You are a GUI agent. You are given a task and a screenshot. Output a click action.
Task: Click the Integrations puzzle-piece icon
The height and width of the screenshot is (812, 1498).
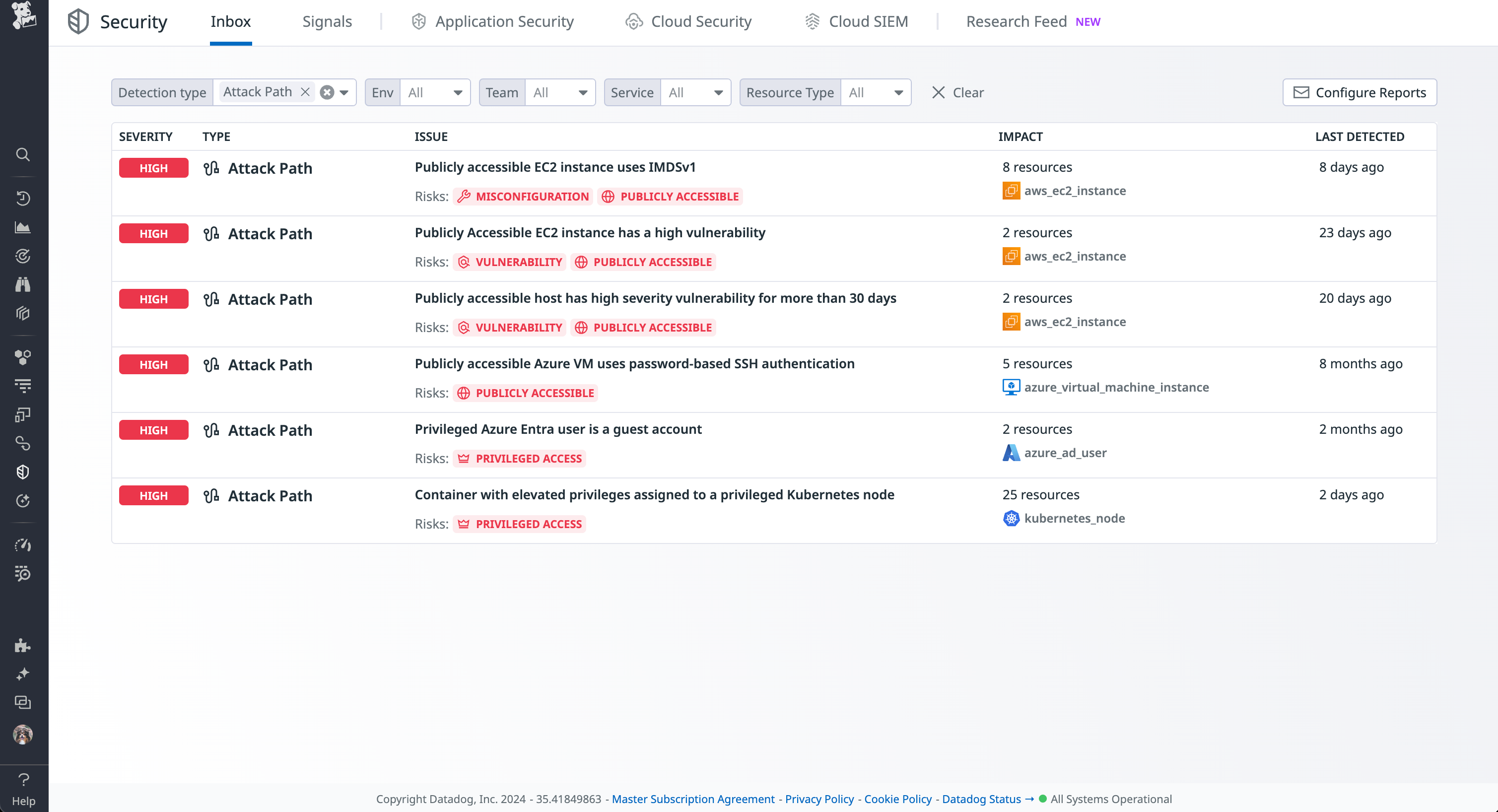[x=23, y=645]
